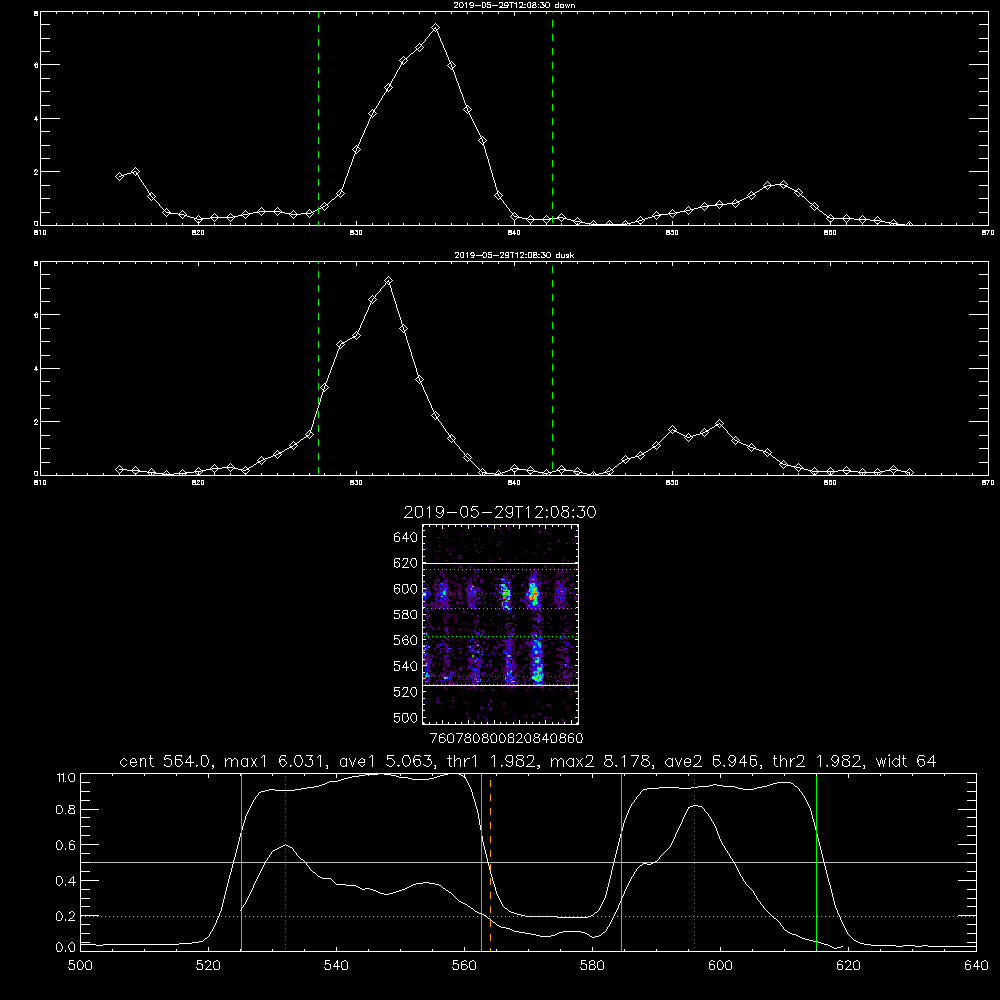This screenshot has width=1000, height=1000.
Task: Click the orange dashed center line in bottom plot
Action: point(490,861)
